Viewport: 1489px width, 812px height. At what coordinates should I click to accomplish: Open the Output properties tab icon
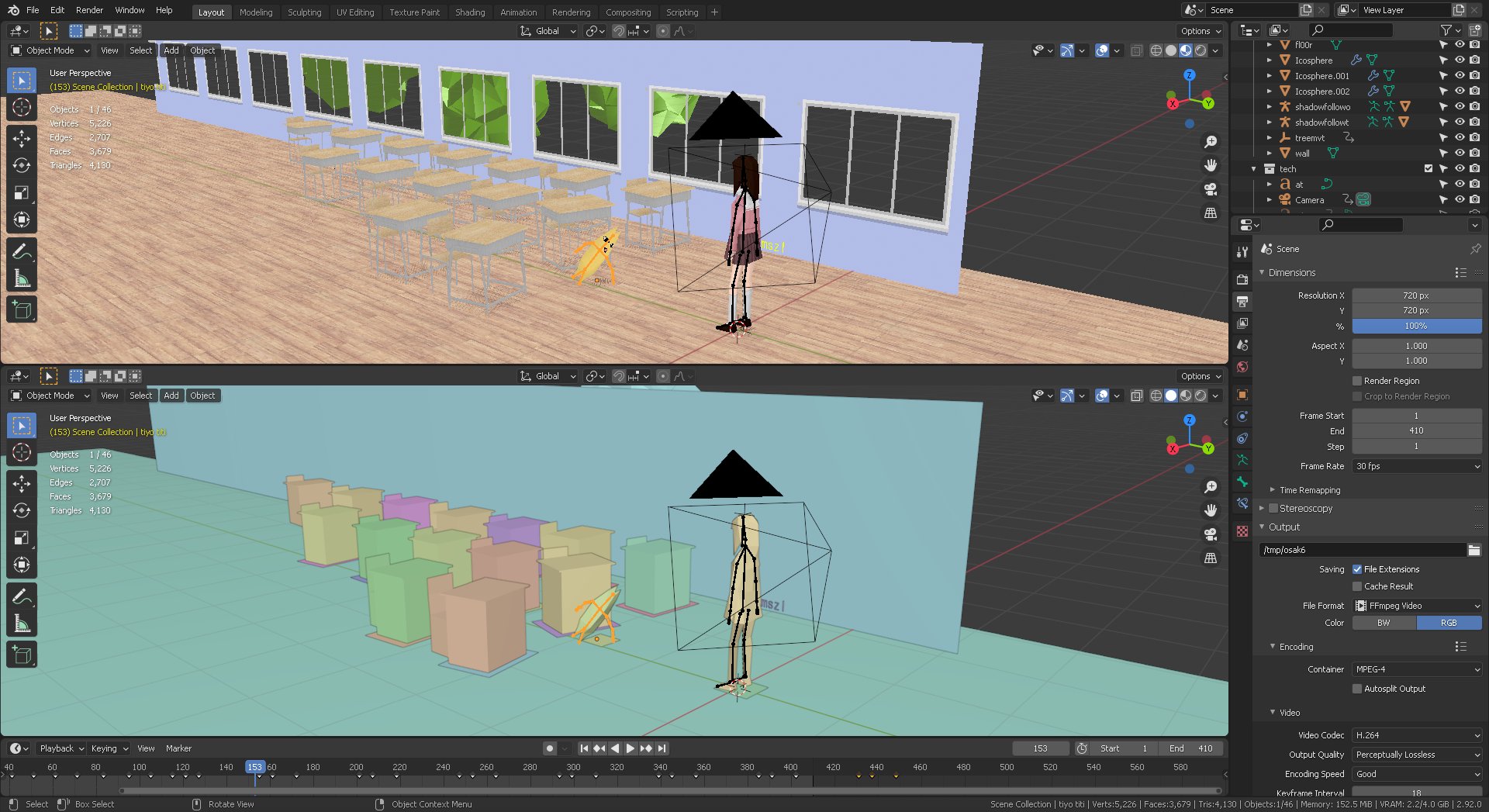(1242, 301)
